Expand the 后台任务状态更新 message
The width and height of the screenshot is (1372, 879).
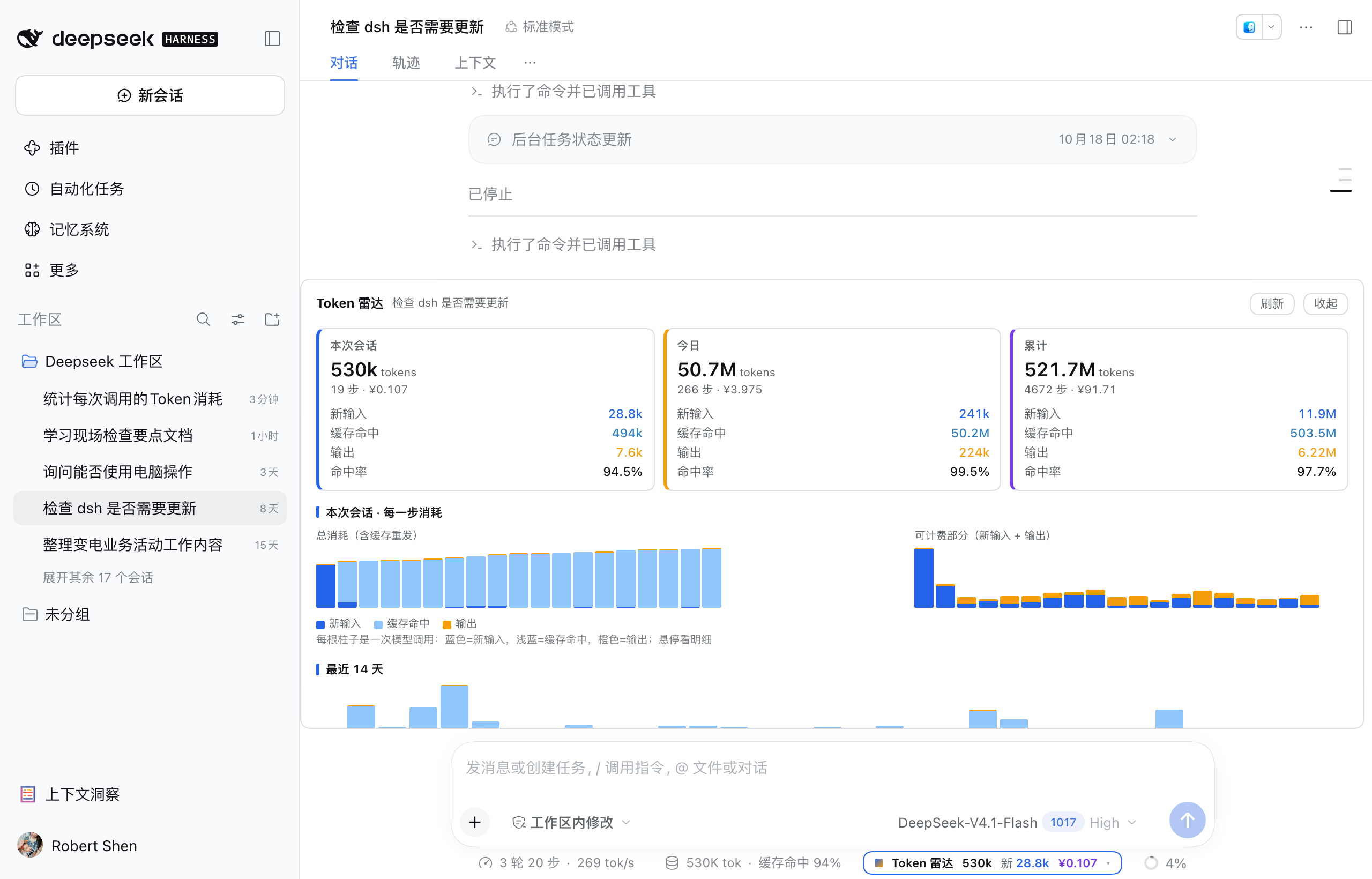tap(832, 139)
